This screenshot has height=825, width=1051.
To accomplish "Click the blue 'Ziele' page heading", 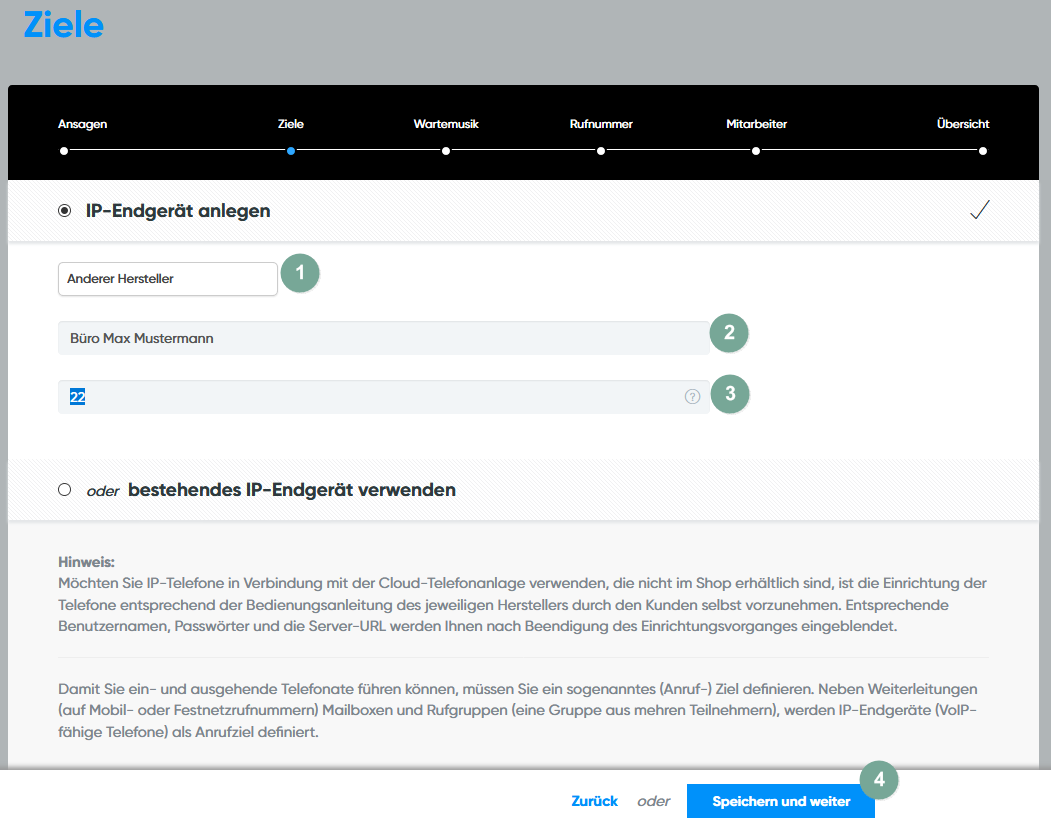I will pyautogui.click(x=63, y=25).
